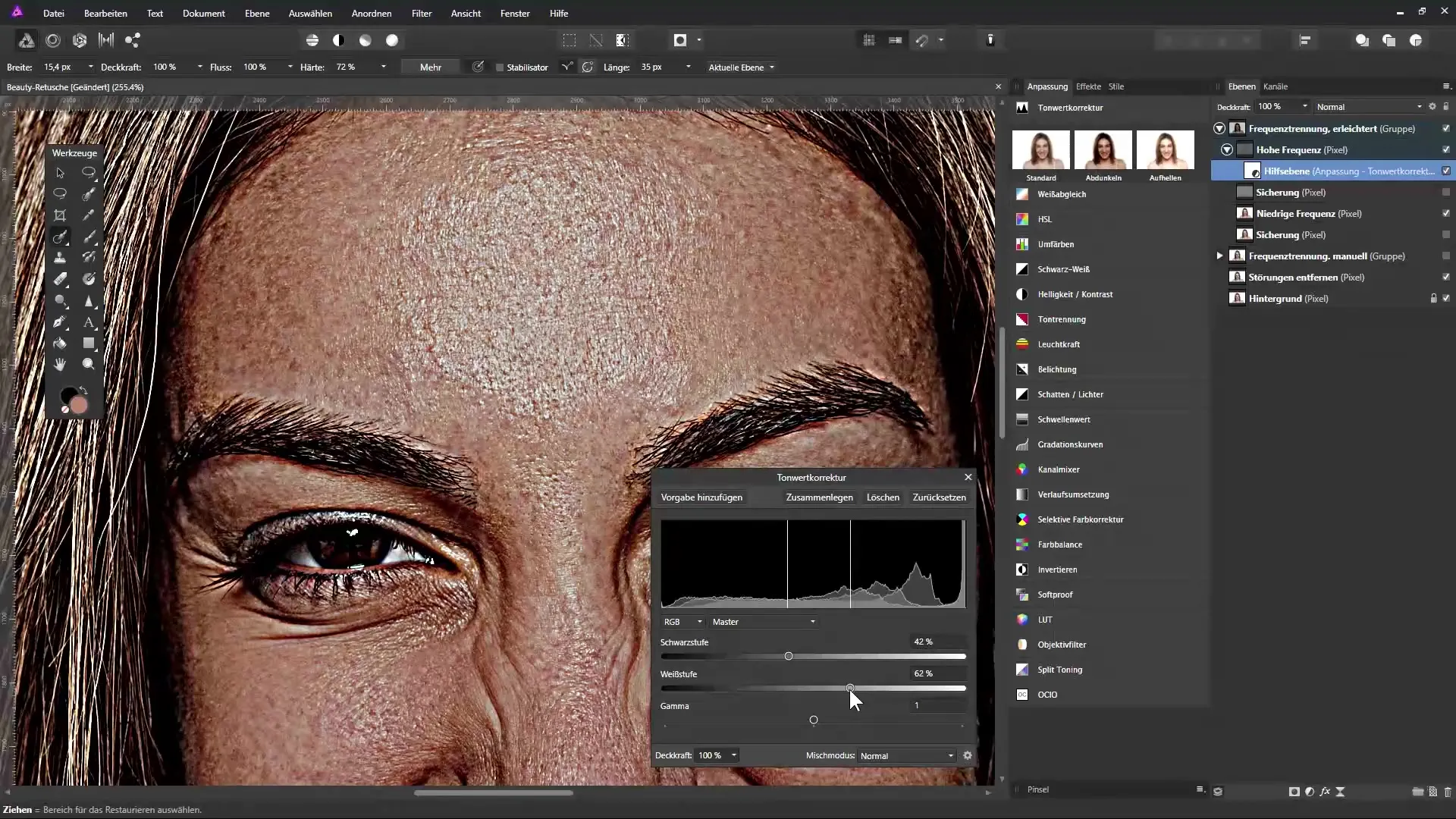Switch to Liquify Persona icon
Viewport: 1456px width, 819px height.
(x=53, y=40)
